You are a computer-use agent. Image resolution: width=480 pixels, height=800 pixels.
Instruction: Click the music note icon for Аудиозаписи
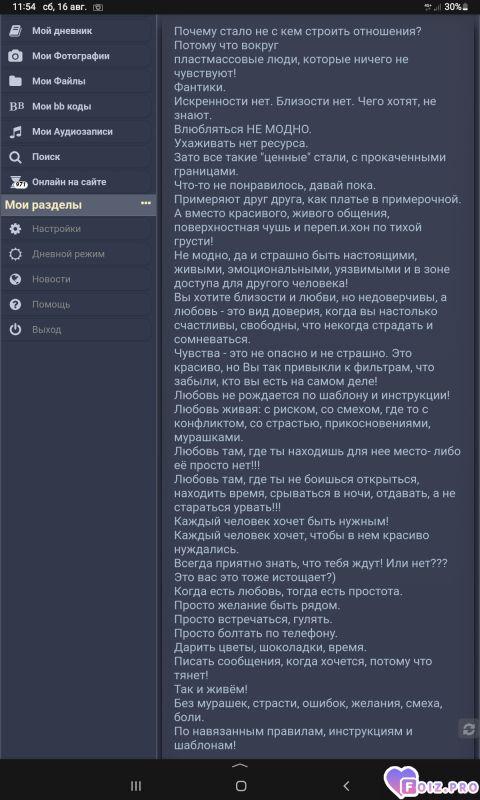point(16,132)
